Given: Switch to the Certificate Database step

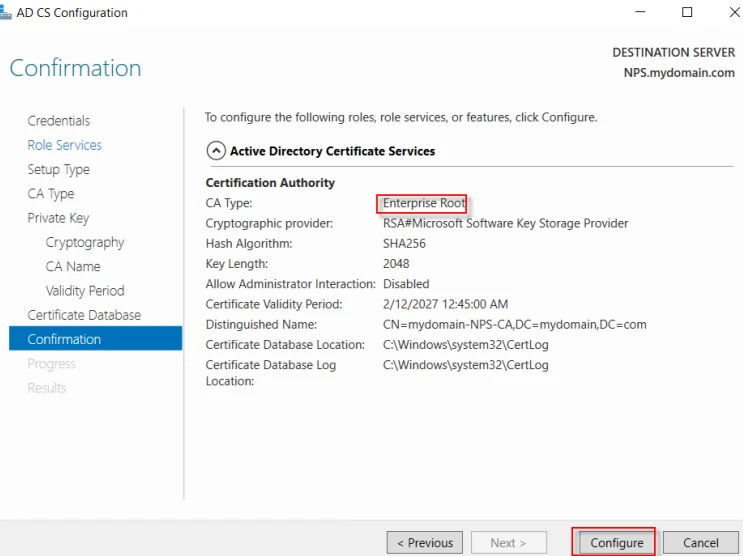Looking at the screenshot, I should (x=84, y=315).
